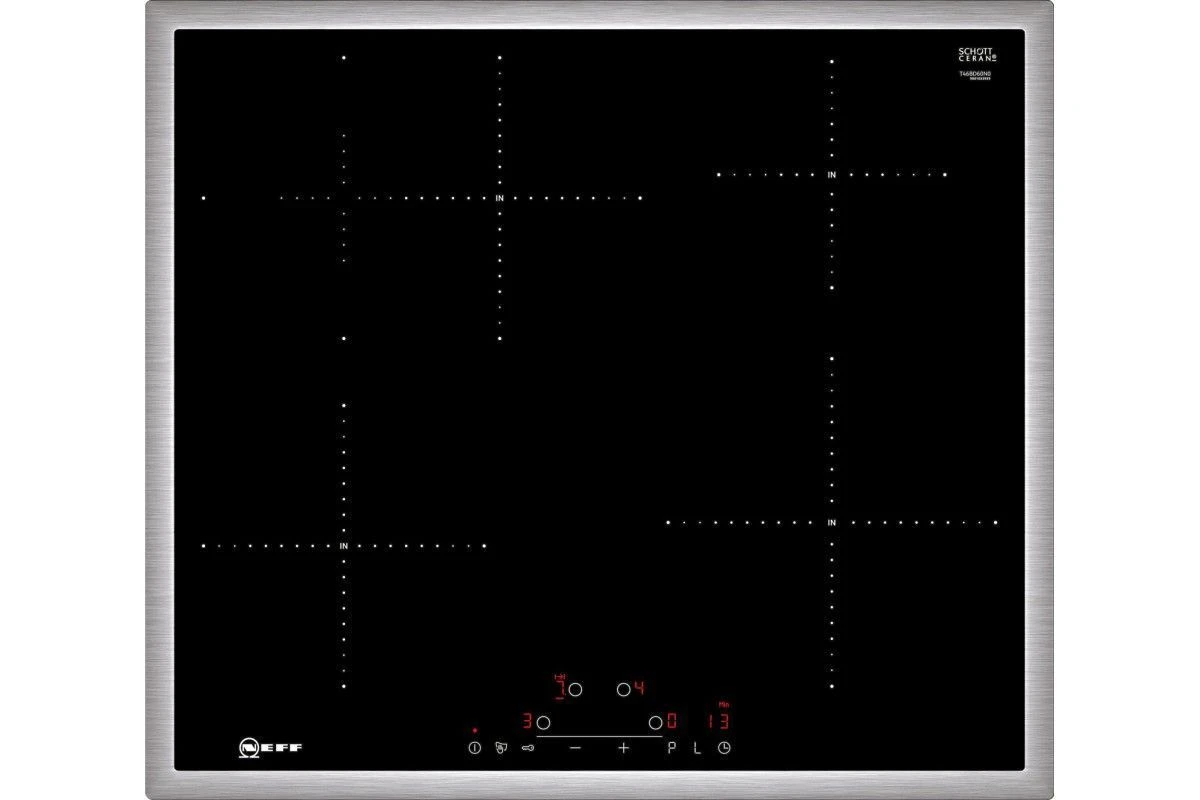The height and width of the screenshot is (800, 1200).
Task: Tap the red heat level 3 display
Action: 526,721
